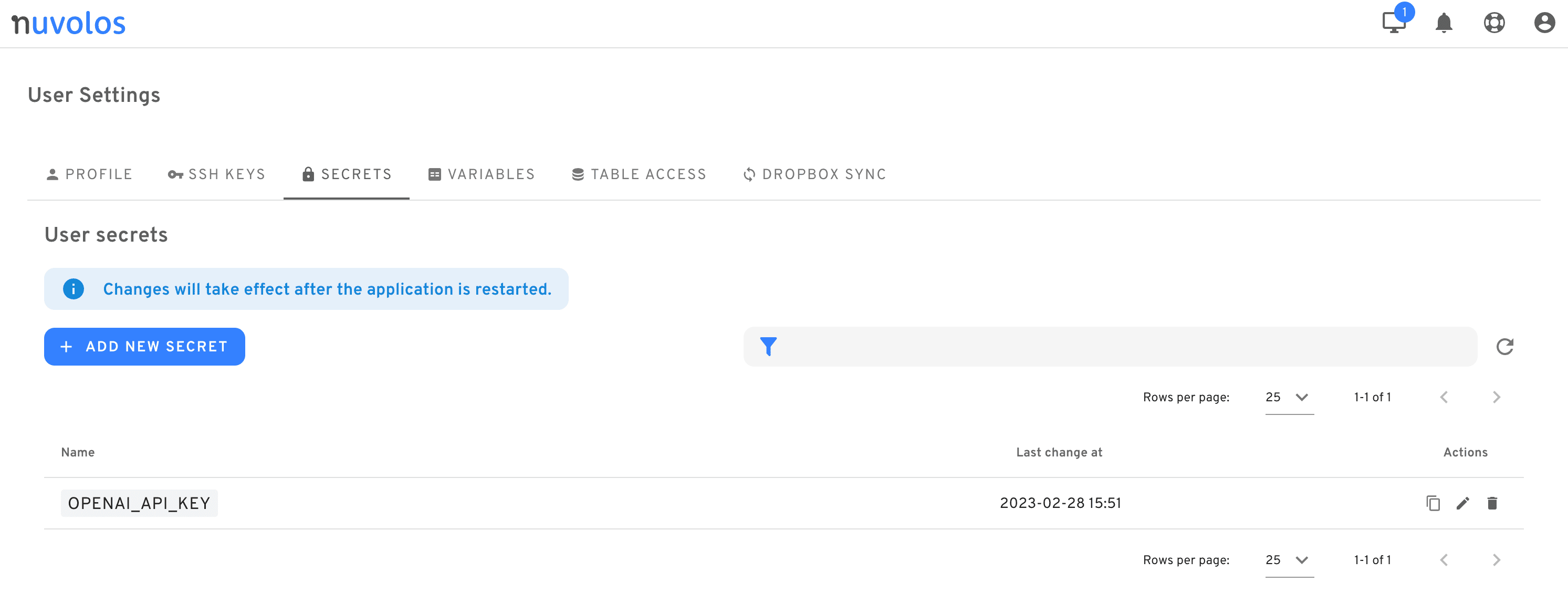Click the Add New Secret button
Screen dimensions: 1568x603
point(144,347)
